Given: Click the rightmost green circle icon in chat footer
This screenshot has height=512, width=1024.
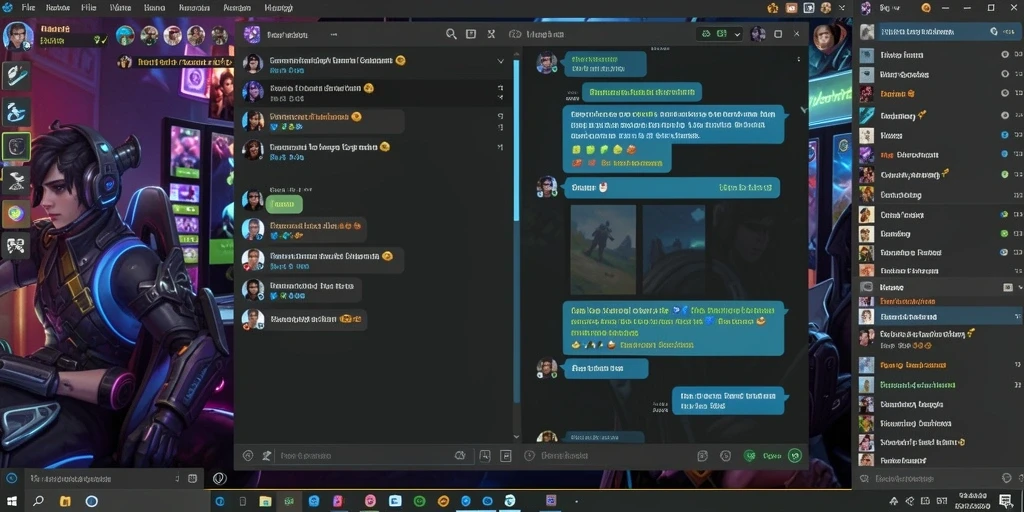Looking at the screenshot, I should pos(795,456).
